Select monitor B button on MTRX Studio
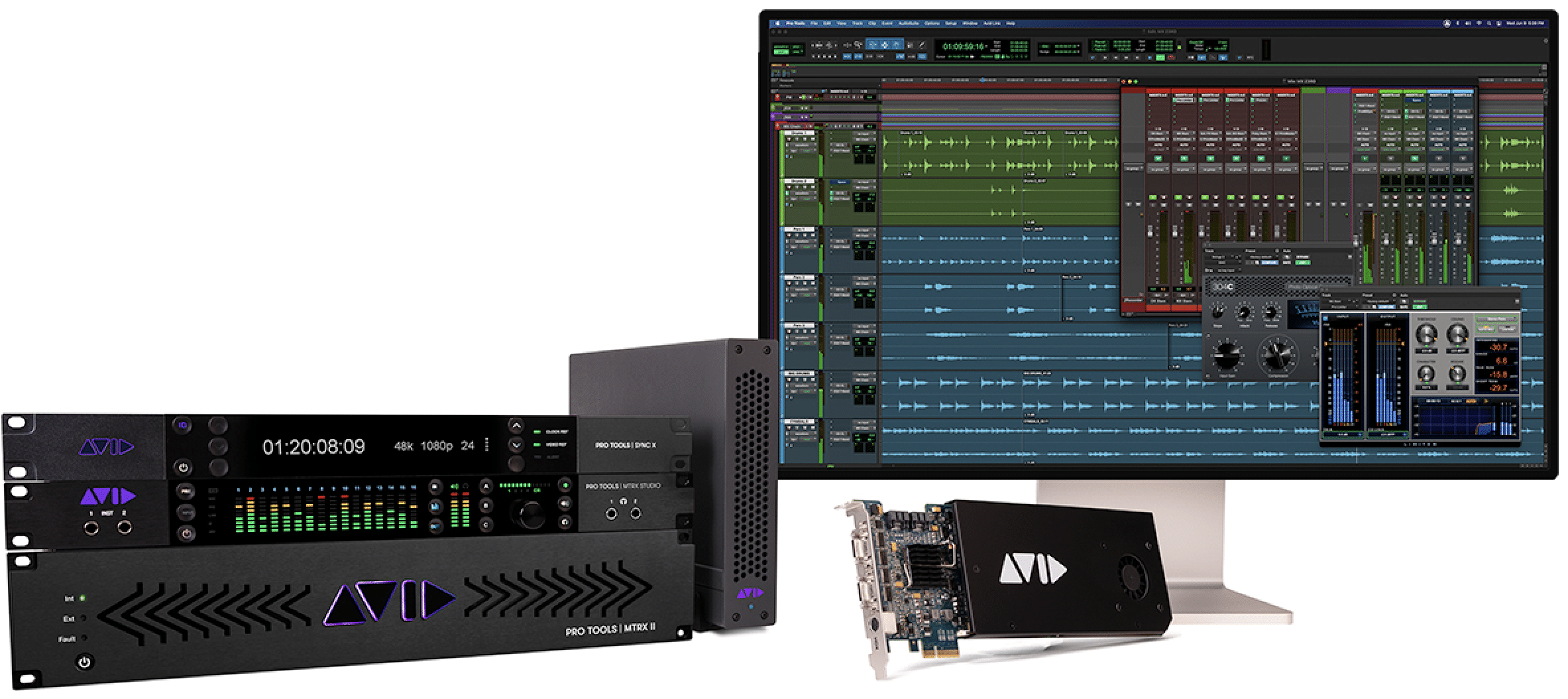1568x699 pixels. point(486,505)
